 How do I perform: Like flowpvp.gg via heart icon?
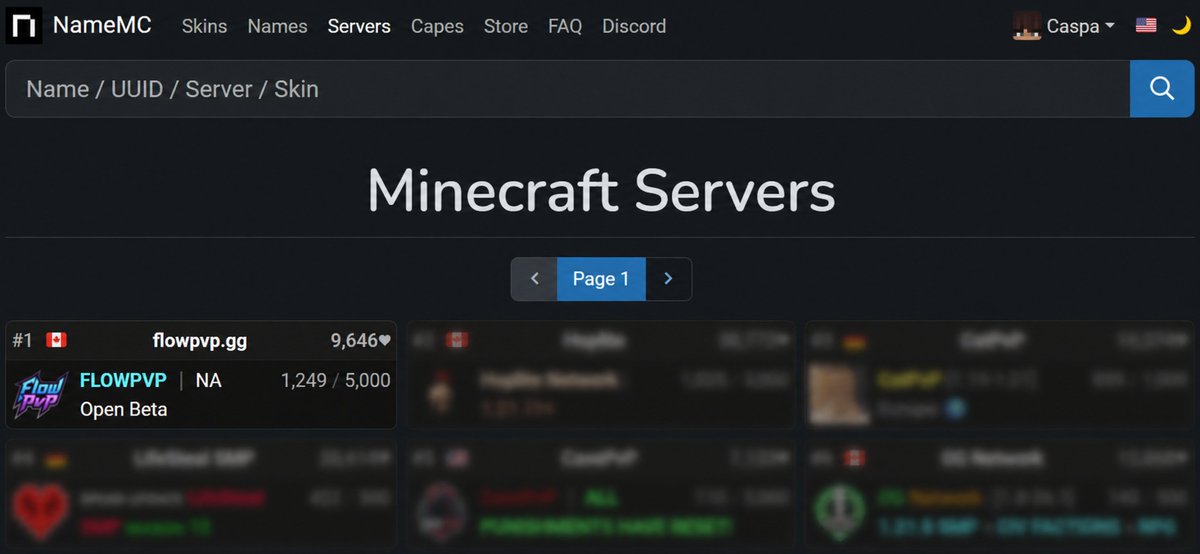[385, 341]
